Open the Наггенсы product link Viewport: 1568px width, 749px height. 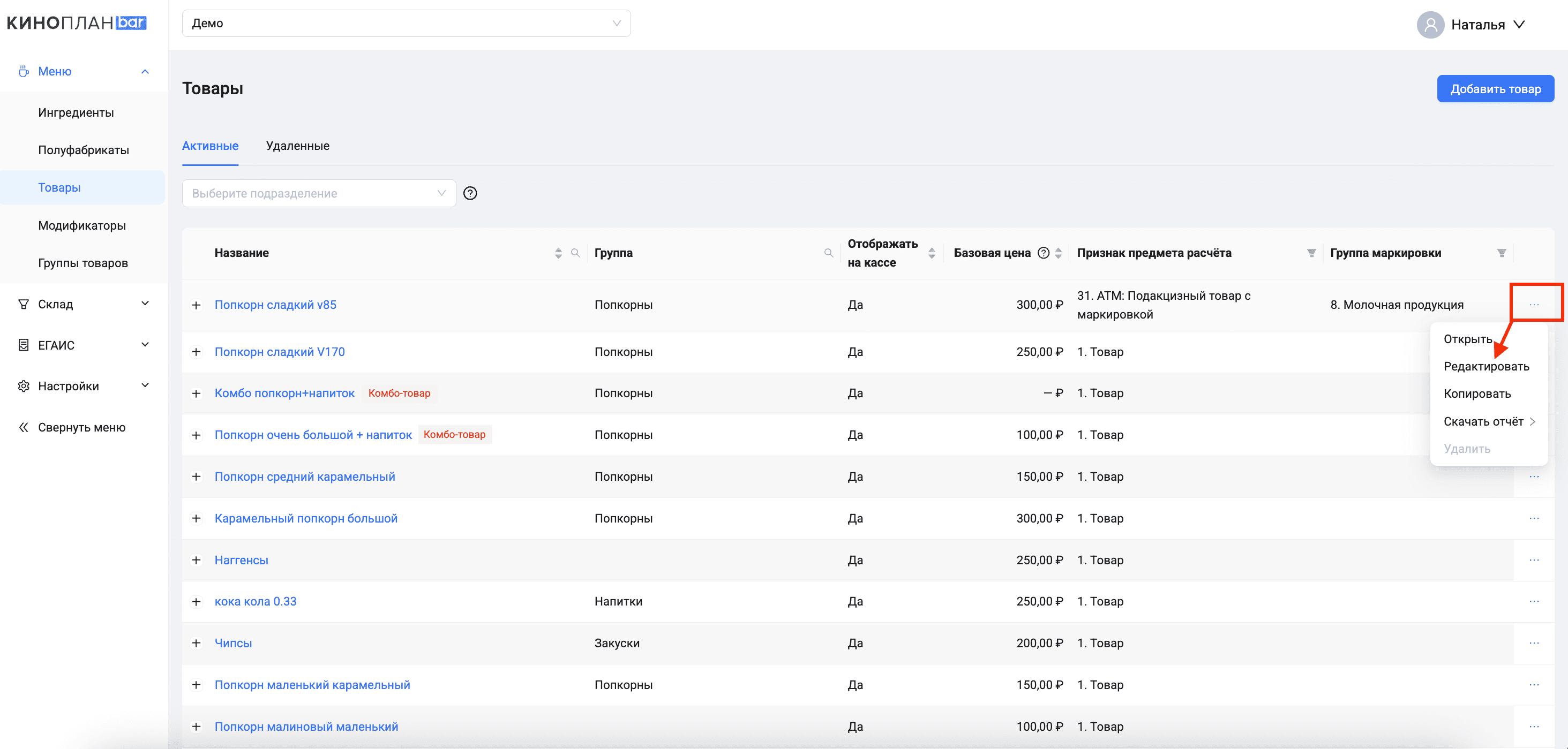(x=241, y=561)
